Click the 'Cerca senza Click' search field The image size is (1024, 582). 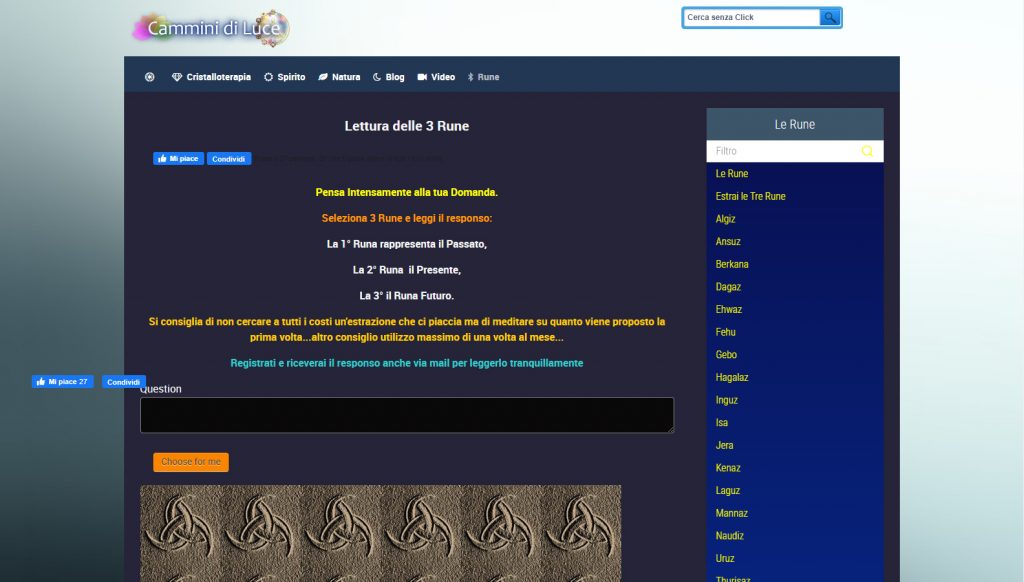point(752,18)
